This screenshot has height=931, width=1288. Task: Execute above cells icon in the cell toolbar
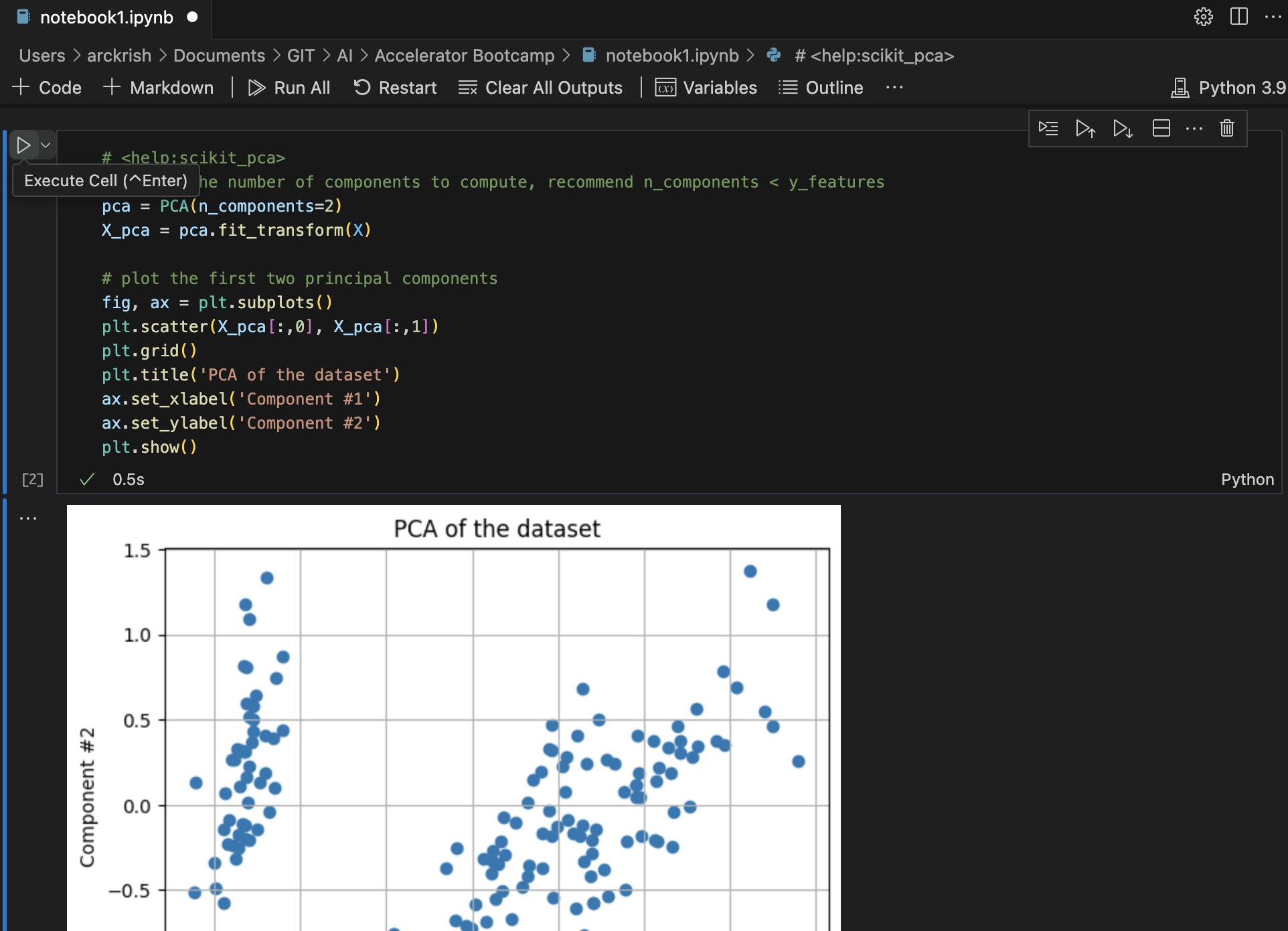(x=1085, y=128)
